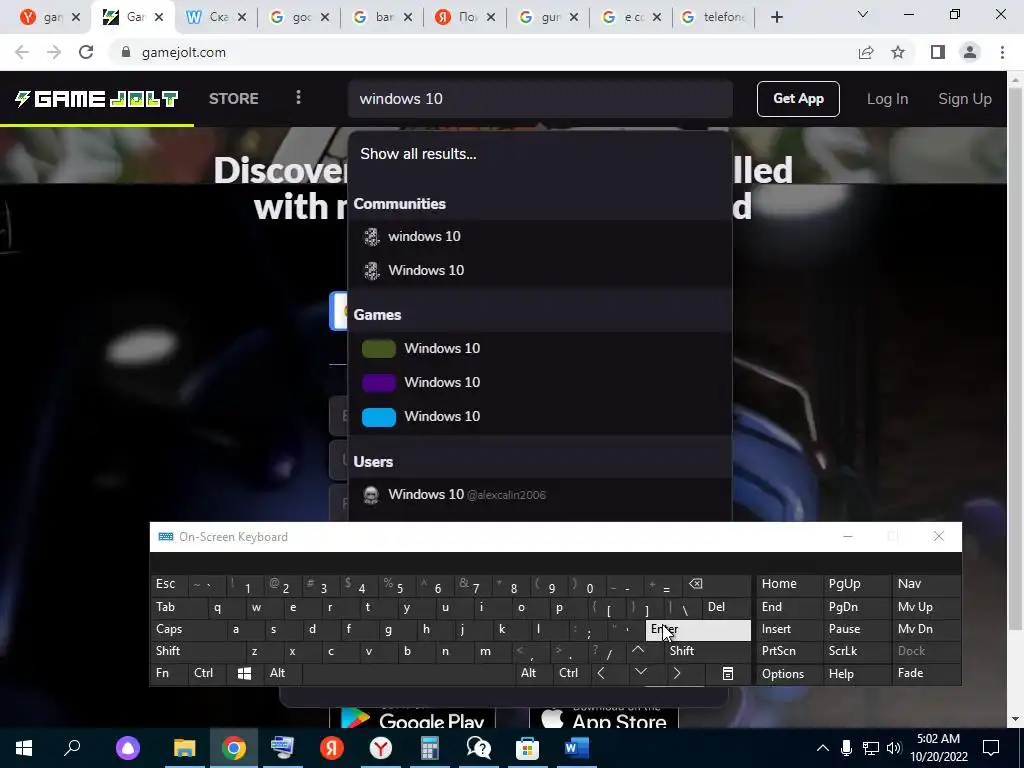The height and width of the screenshot is (768, 1024).
Task: Click the Windows key on the on-screen keyboard
Action: [x=244, y=673]
